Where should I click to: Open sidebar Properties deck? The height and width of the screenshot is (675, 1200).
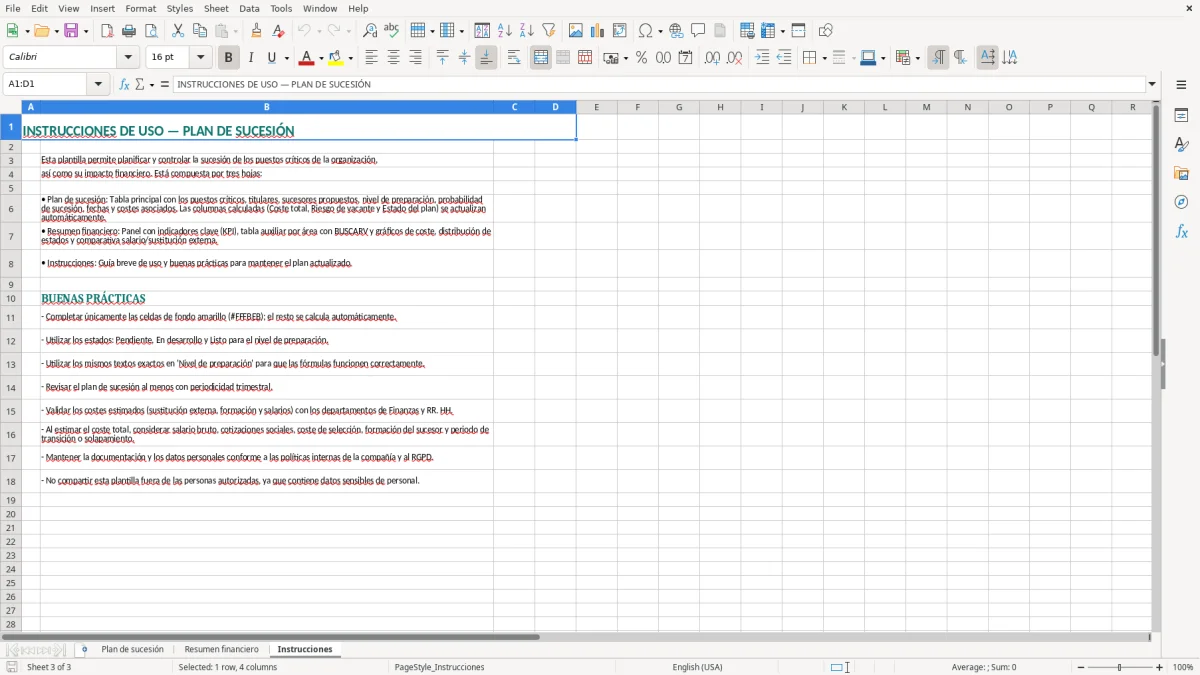(1181, 116)
